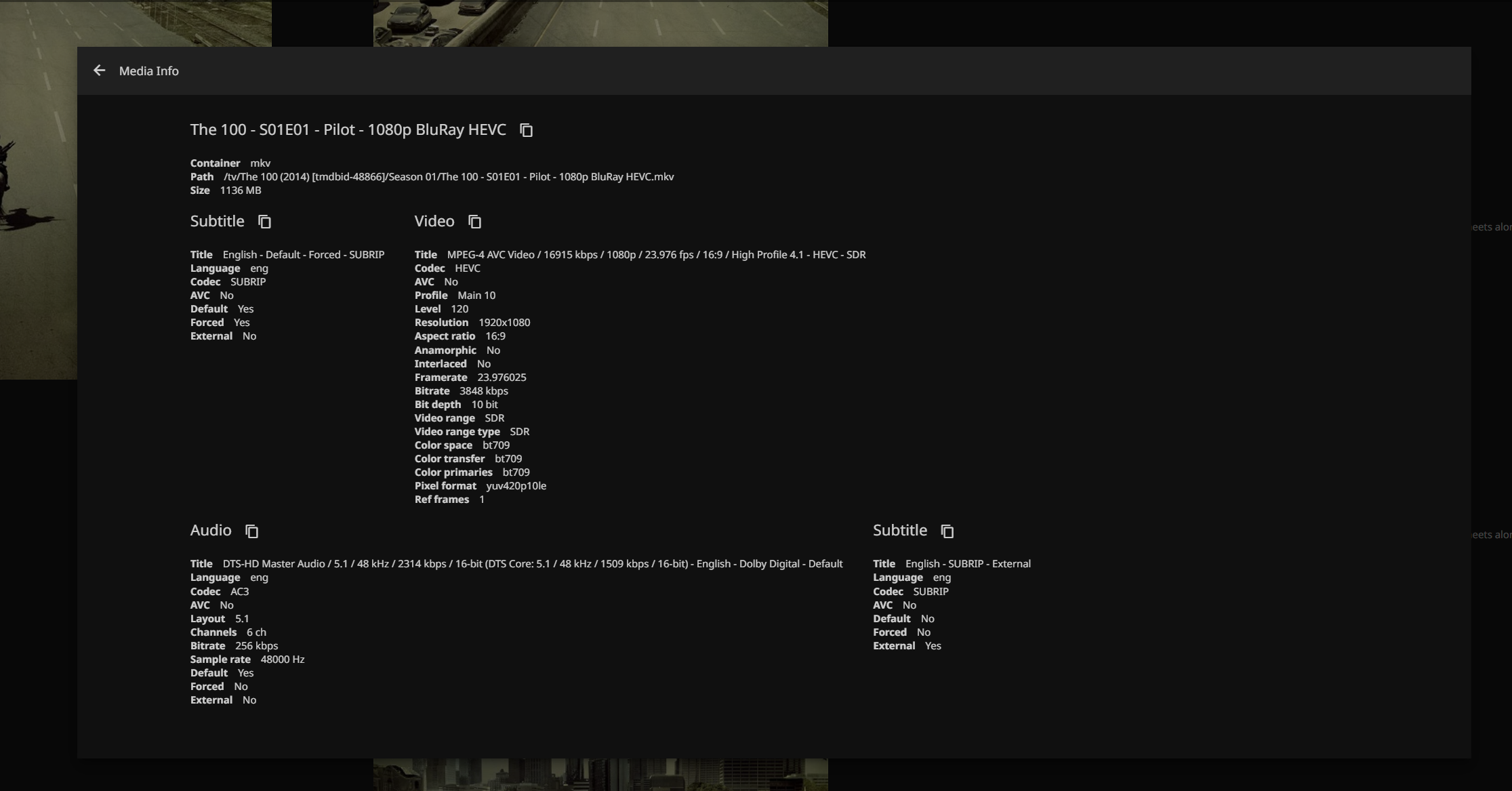Click the episode title heading text
This screenshot has height=791, width=1512.
tap(348, 129)
